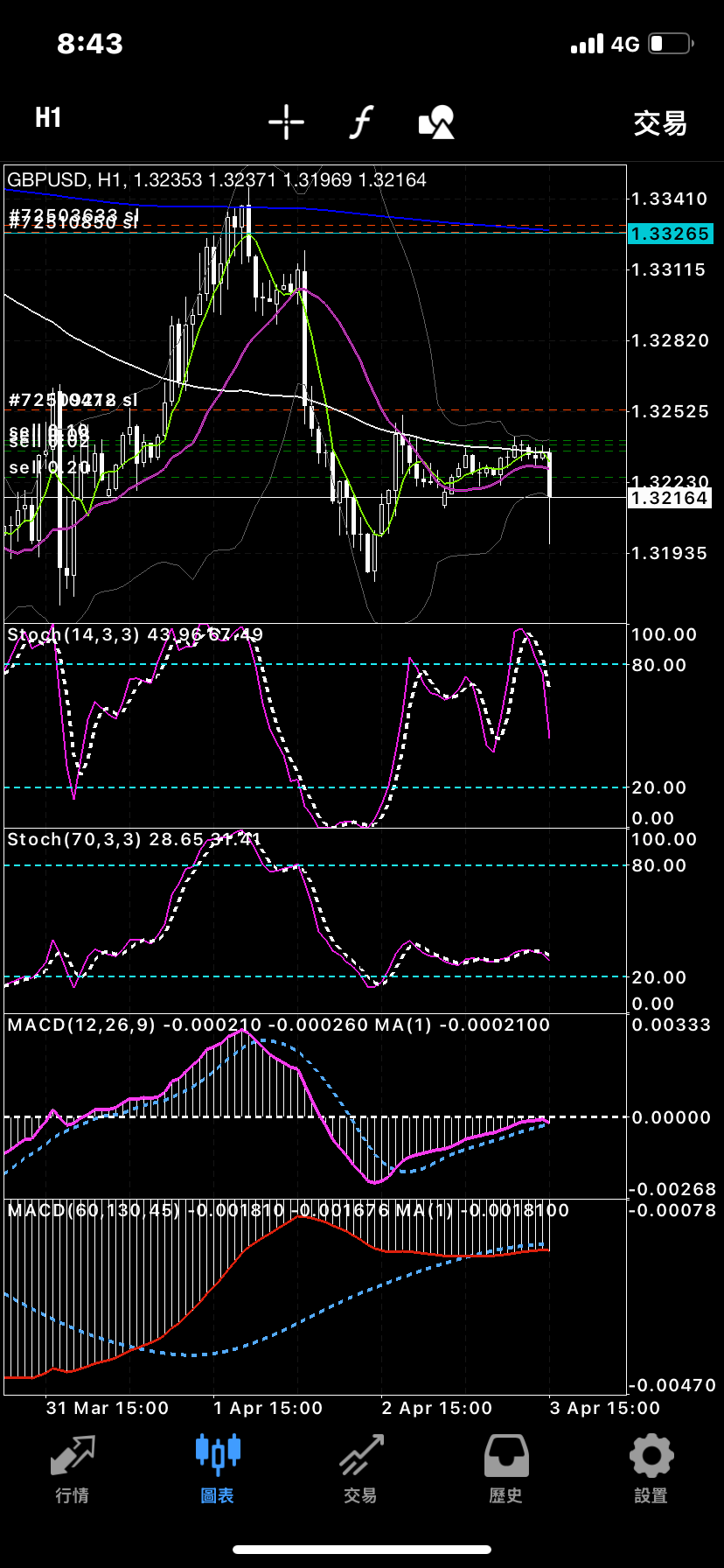Open the H1 timeframe selector
This screenshot has height=1568, width=724.
pos(48,118)
